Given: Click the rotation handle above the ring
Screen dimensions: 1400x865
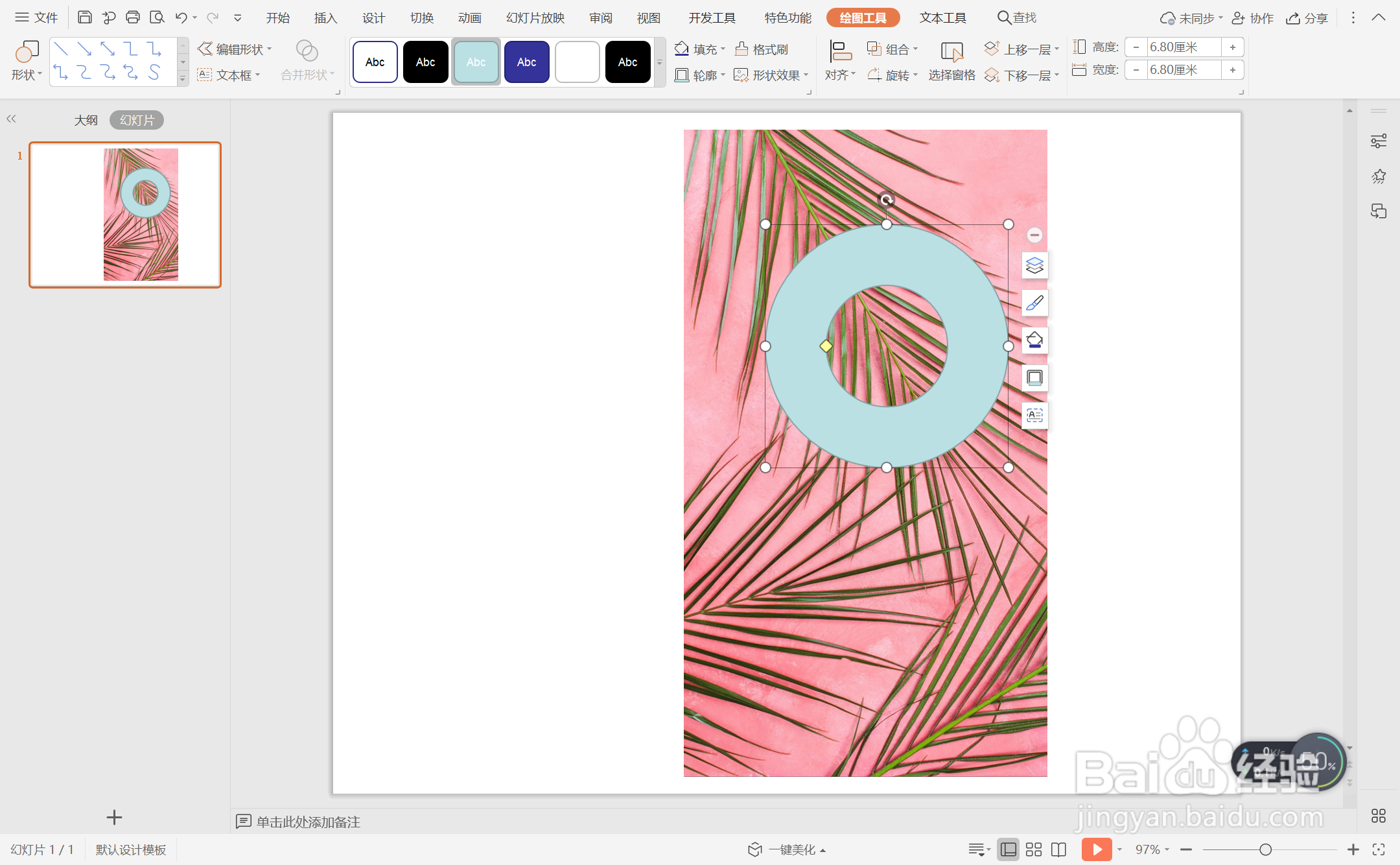Looking at the screenshot, I should (886, 200).
